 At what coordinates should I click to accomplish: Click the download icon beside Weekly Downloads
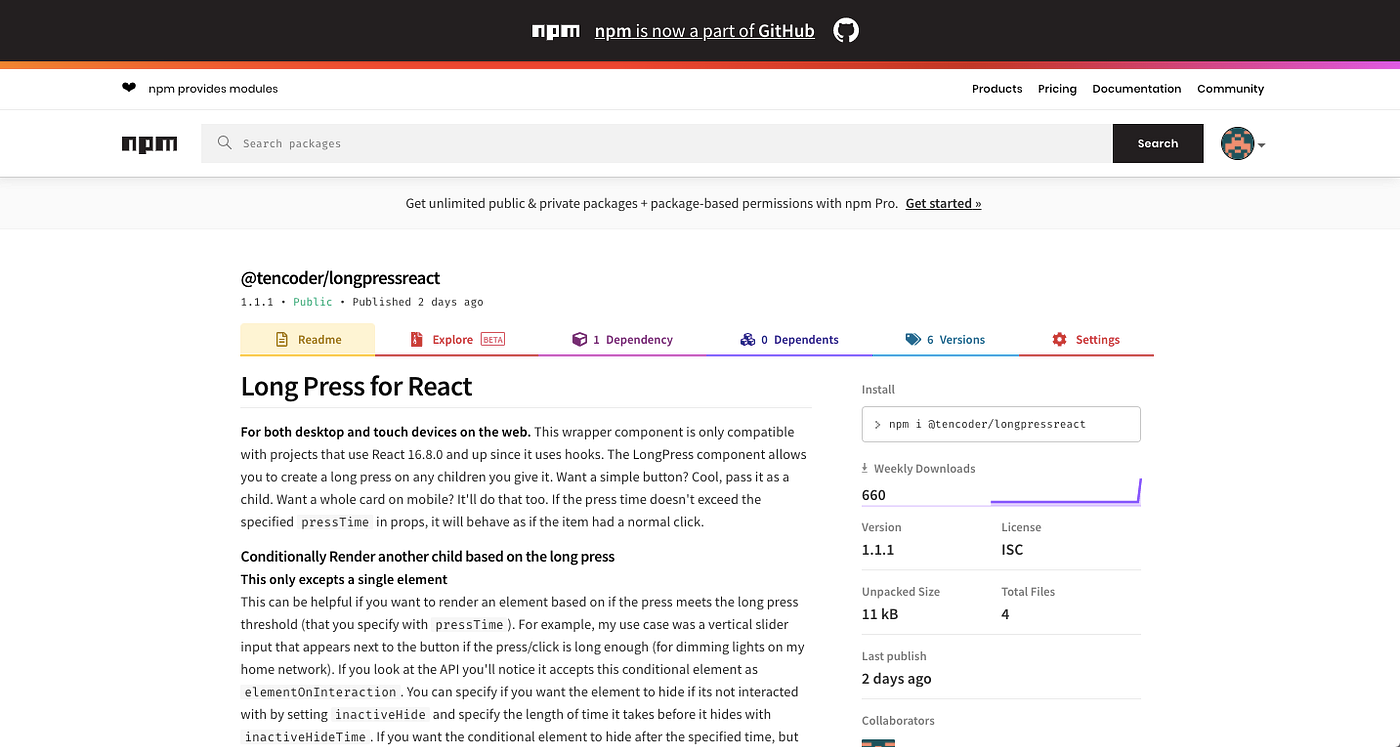click(x=864, y=467)
